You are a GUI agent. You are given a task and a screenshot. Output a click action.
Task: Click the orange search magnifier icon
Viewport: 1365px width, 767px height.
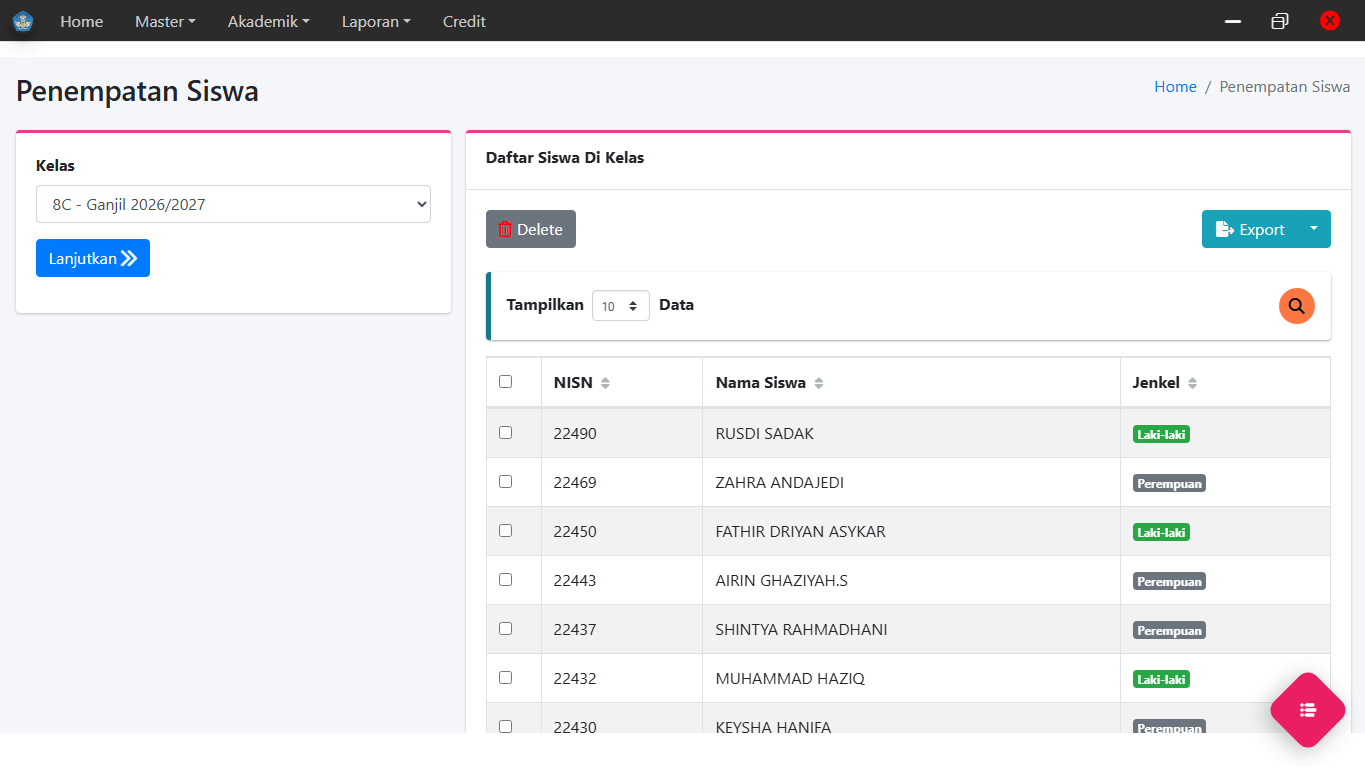coord(1296,306)
